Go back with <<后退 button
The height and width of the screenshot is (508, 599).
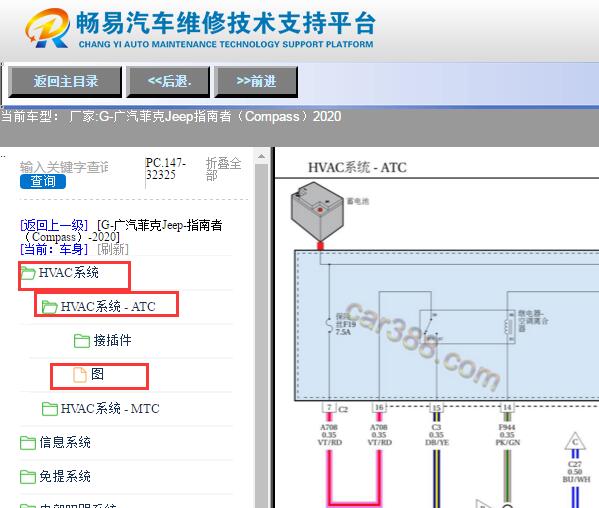click(168, 81)
